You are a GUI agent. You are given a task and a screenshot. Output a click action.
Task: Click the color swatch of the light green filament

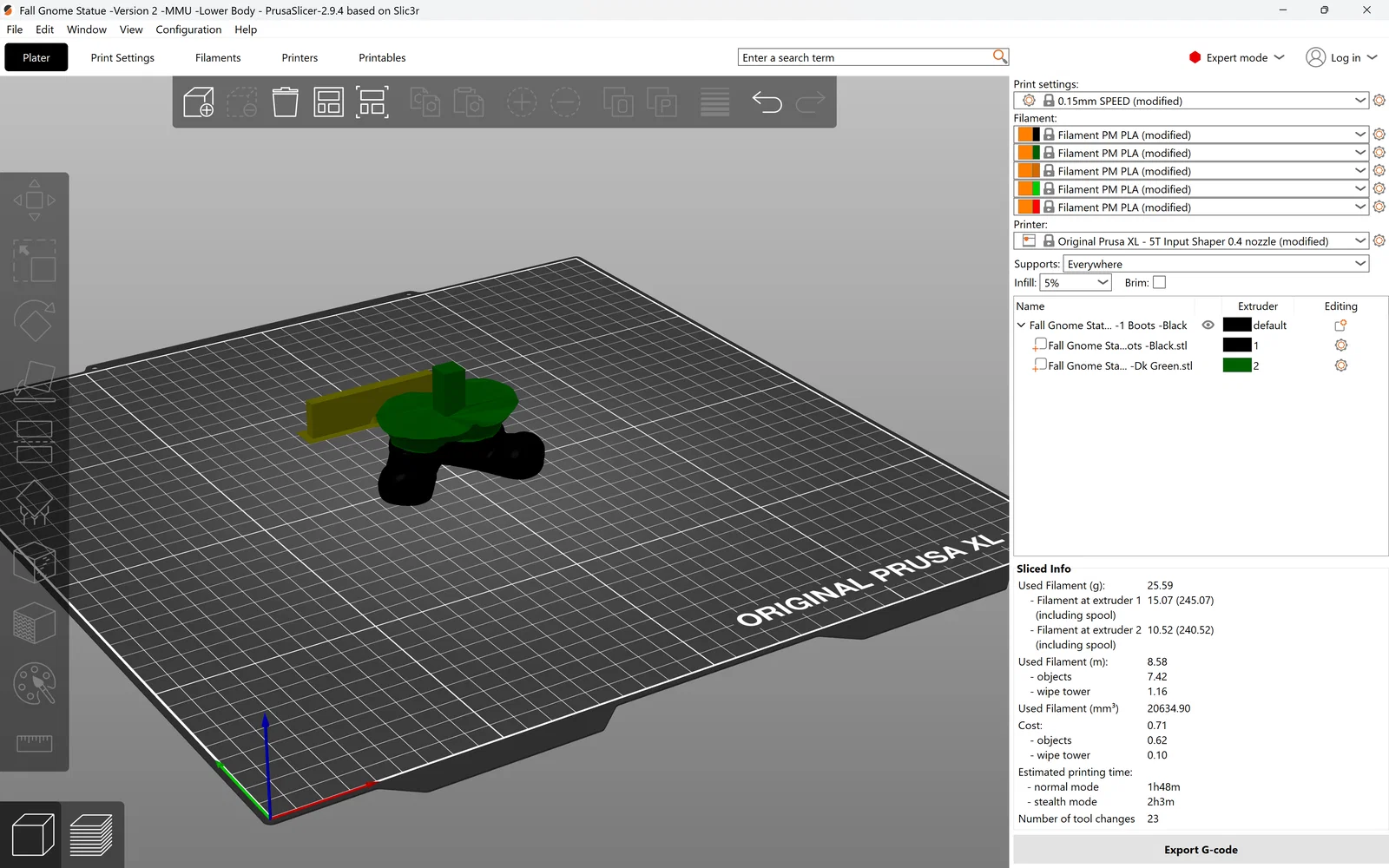coord(1030,188)
